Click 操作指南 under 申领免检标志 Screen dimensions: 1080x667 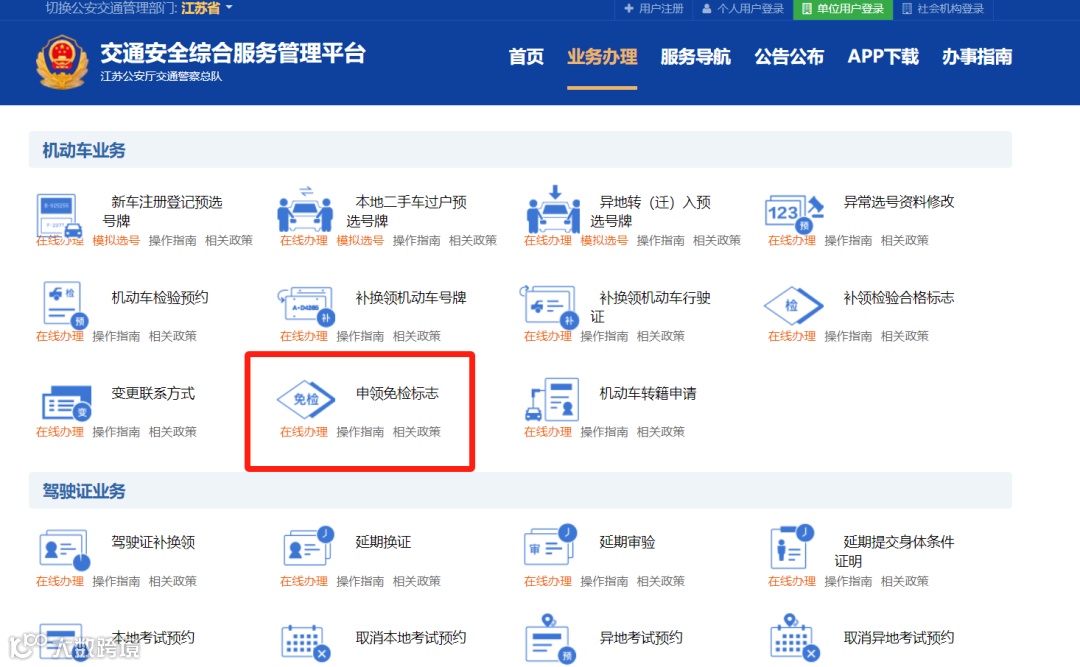click(x=360, y=432)
